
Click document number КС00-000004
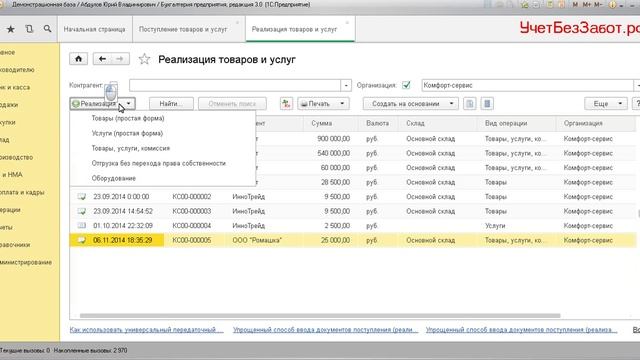[x=191, y=226]
